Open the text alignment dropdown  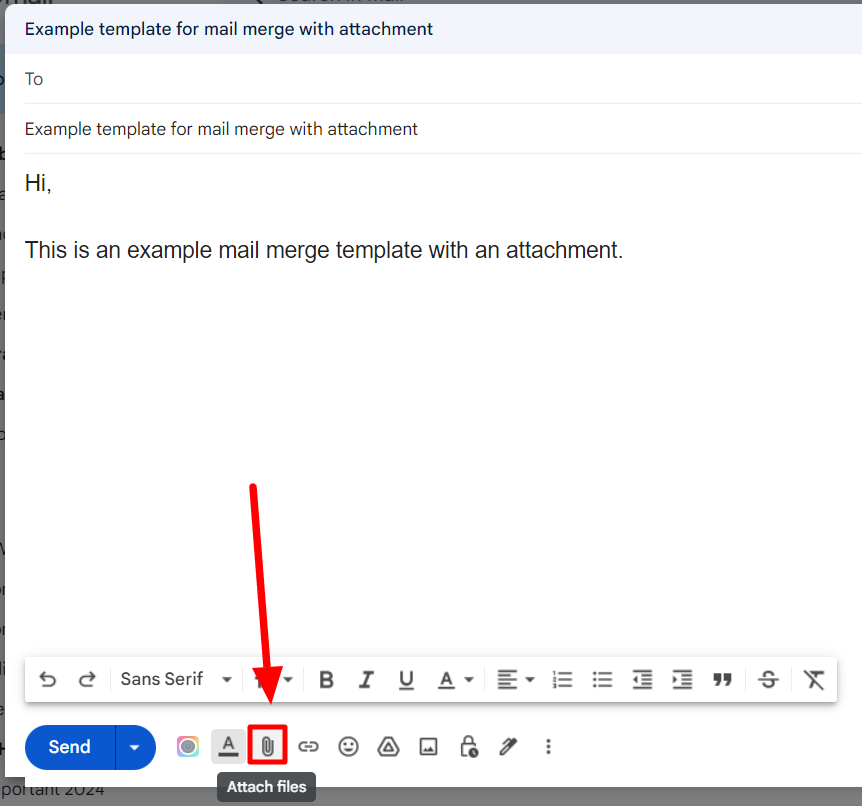[x=516, y=680]
